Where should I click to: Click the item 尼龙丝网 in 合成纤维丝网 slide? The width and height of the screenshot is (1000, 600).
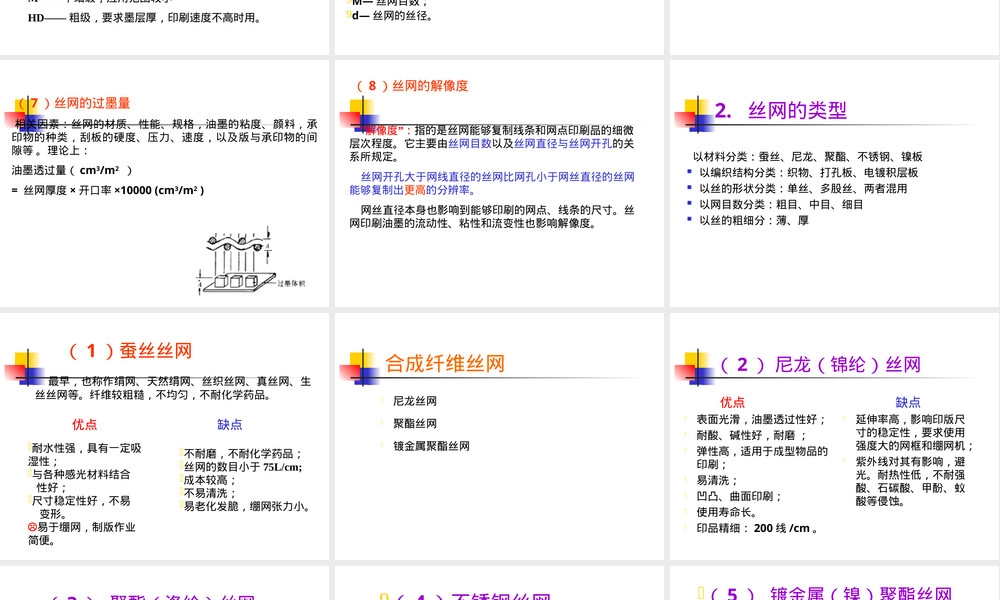[415, 401]
